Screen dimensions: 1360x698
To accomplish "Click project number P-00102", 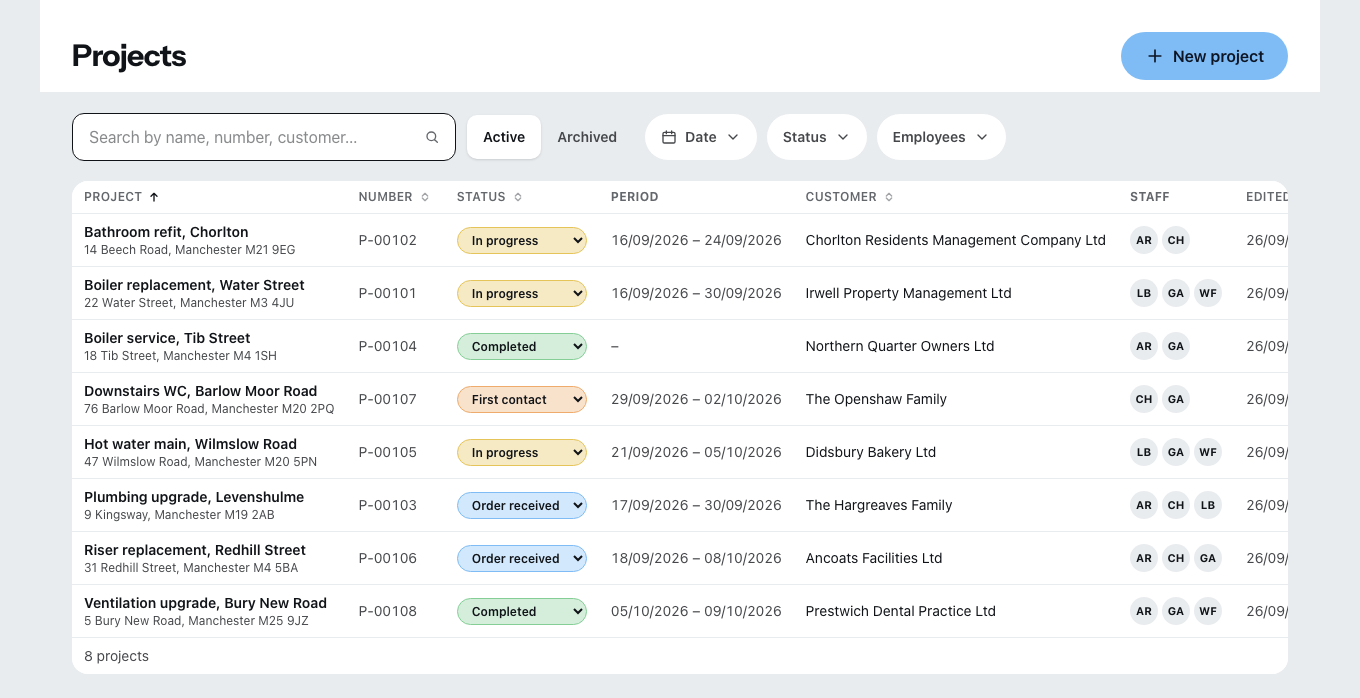I will [x=388, y=240].
